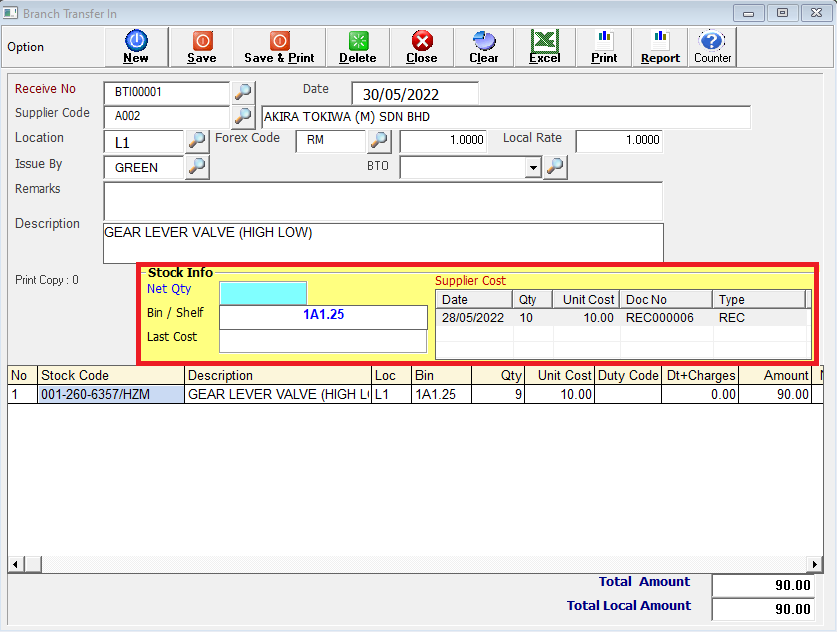Click the Clear toolbar button

484,47
